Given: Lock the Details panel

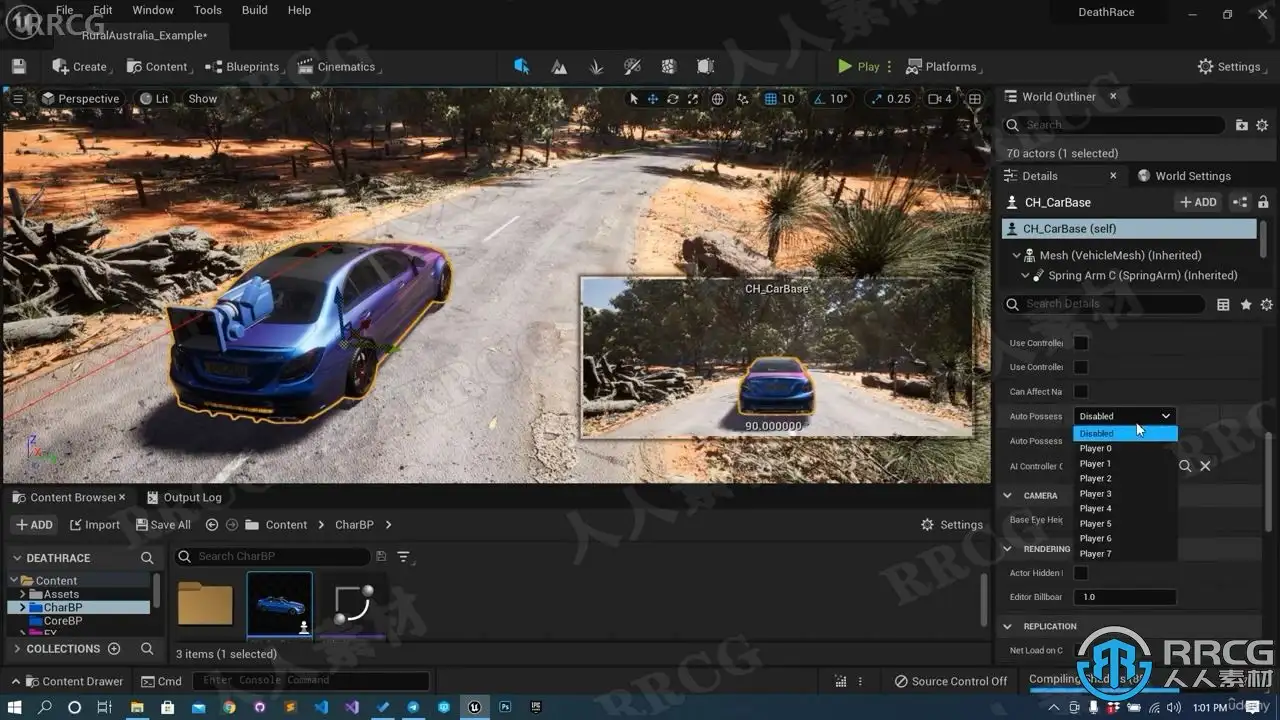Looking at the screenshot, I should [1263, 202].
